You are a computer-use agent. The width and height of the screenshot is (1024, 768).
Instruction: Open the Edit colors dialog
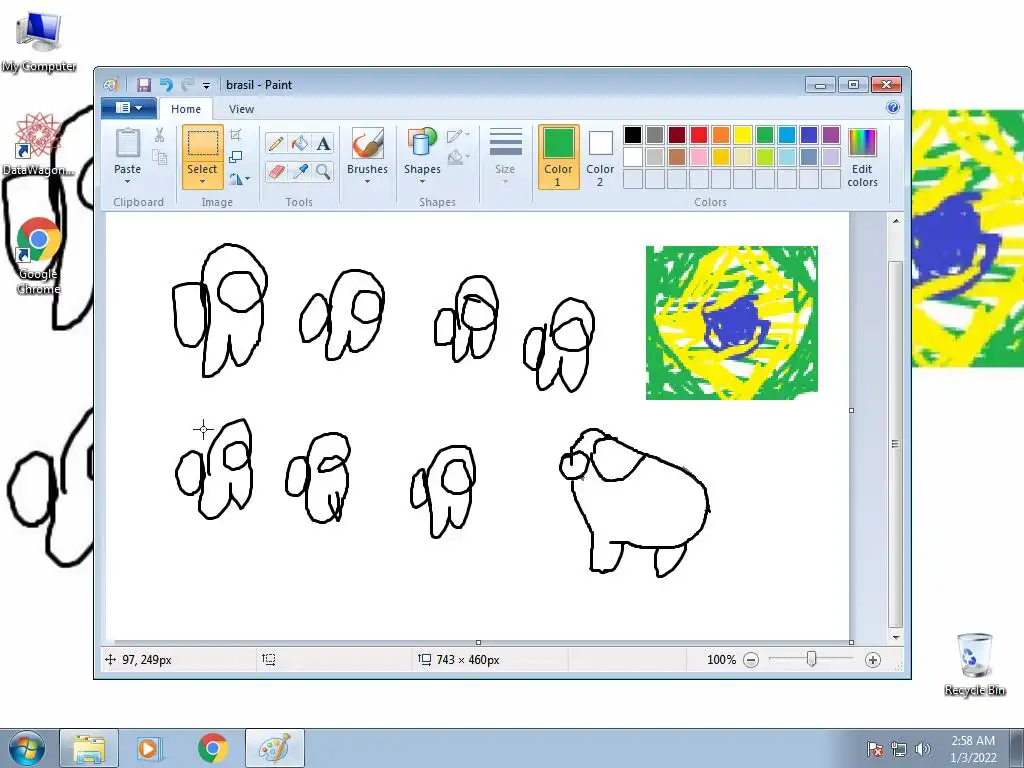862,157
